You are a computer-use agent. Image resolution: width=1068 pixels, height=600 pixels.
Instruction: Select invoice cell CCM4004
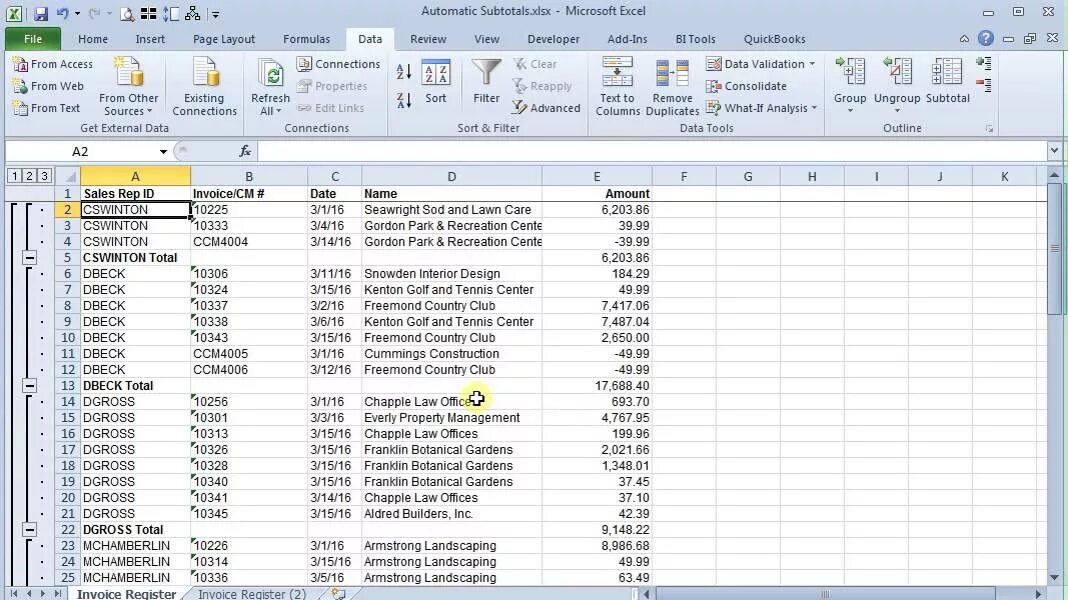249,242
